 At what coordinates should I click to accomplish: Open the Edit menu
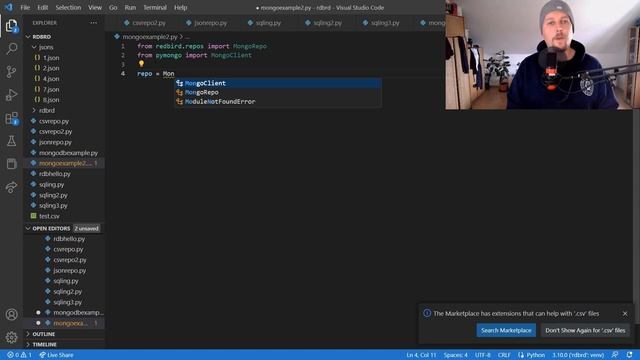point(42,7)
